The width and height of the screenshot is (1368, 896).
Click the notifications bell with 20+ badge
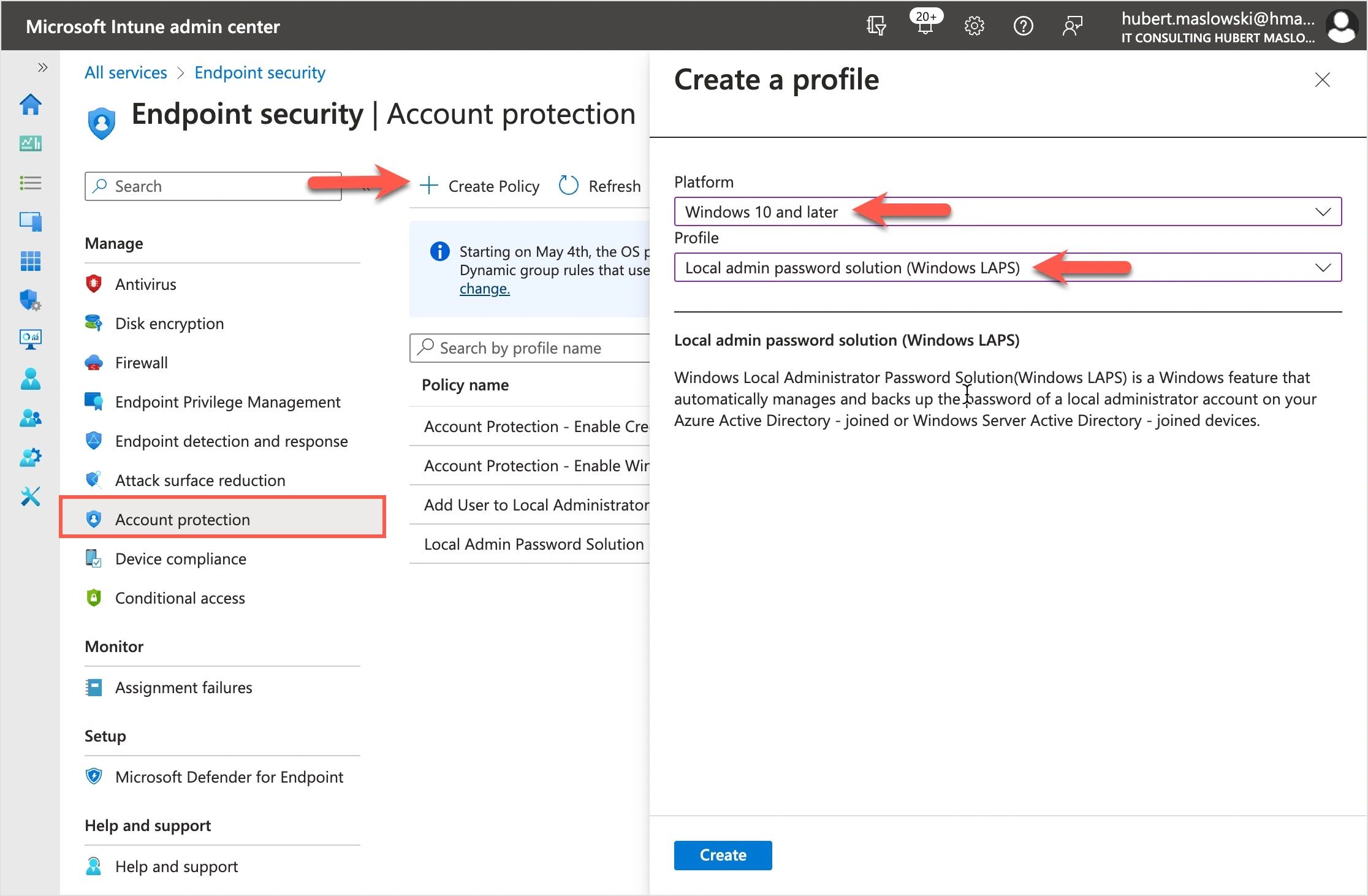coord(925,26)
